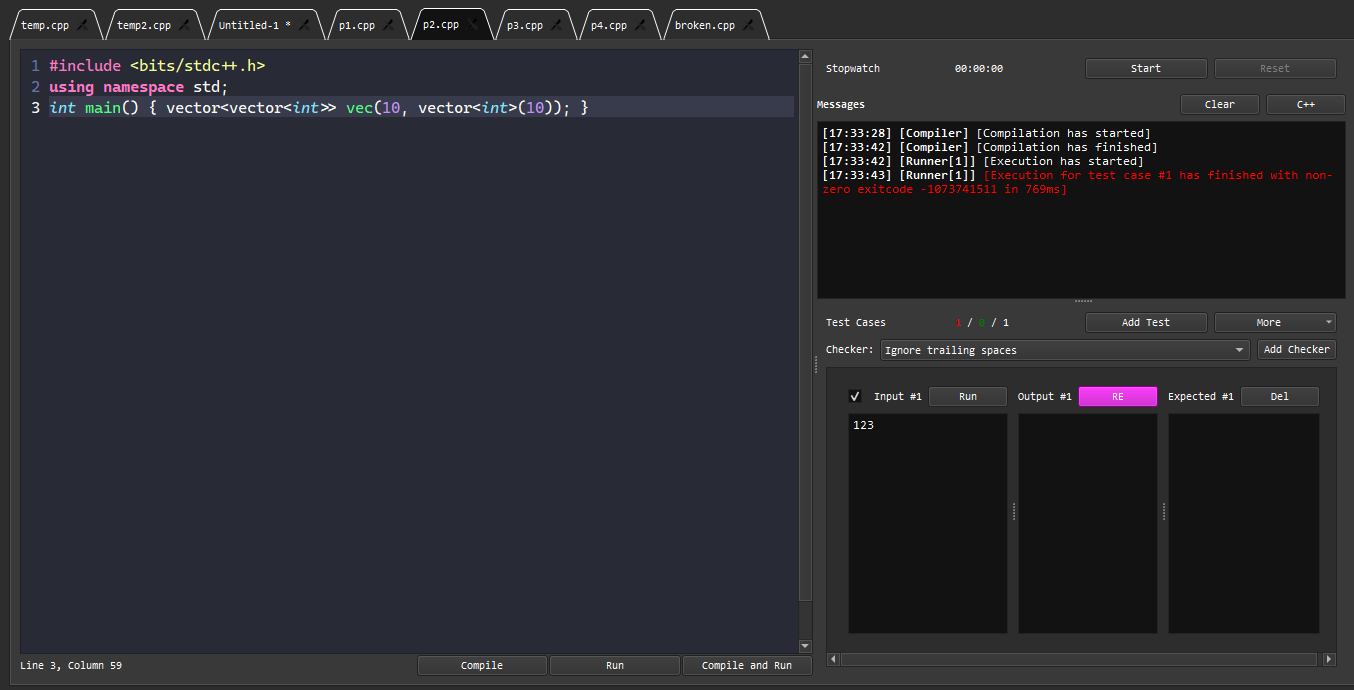The height and width of the screenshot is (690, 1354).
Task: Click the pencil icon on p2.cpp tab
Action: click(x=471, y=25)
